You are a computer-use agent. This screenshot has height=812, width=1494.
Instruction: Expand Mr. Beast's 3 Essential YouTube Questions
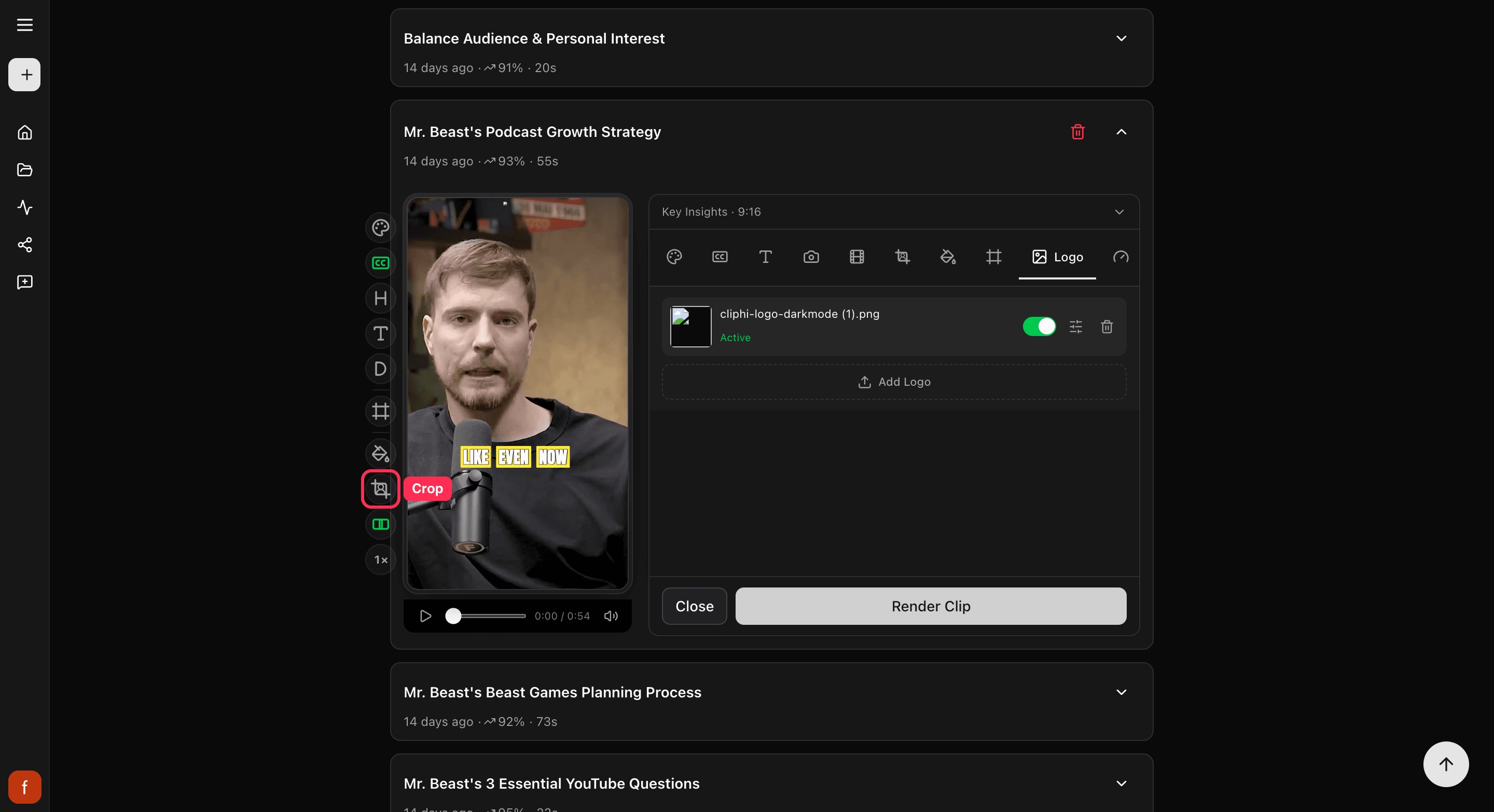(x=1121, y=783)
